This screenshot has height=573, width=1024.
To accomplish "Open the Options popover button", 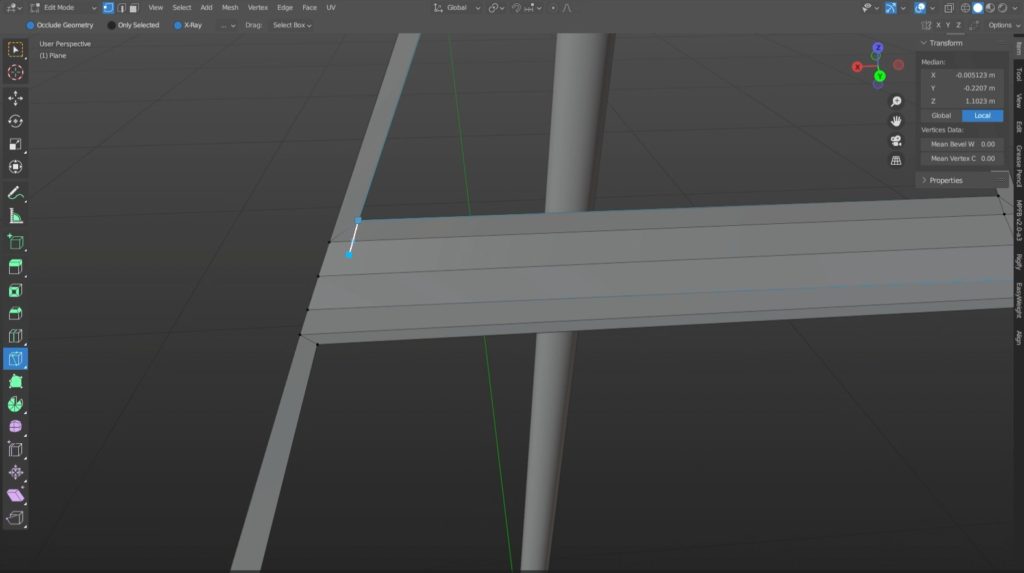I will click(1000, 25).
